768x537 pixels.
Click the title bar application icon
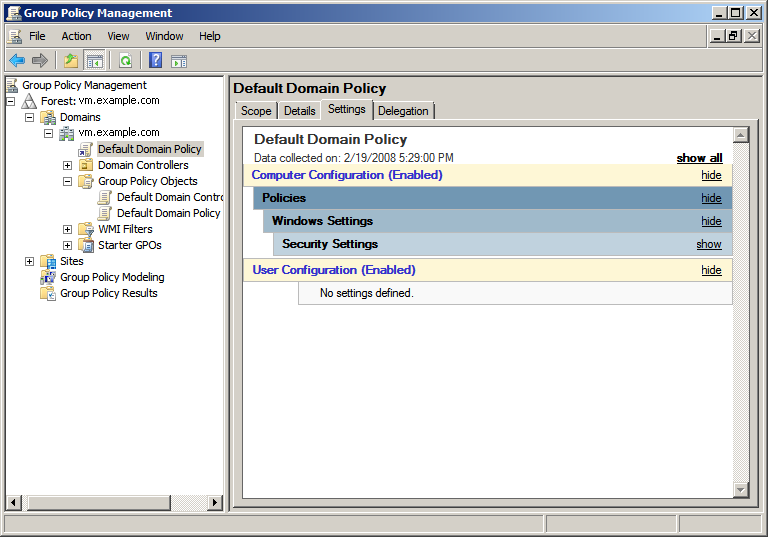point(14,13)
